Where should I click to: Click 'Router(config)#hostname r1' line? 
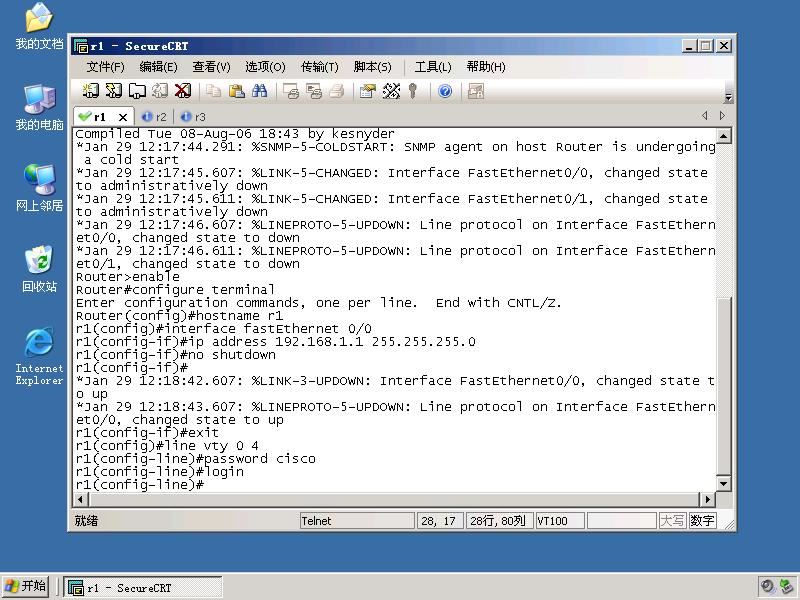click(179, 316)
